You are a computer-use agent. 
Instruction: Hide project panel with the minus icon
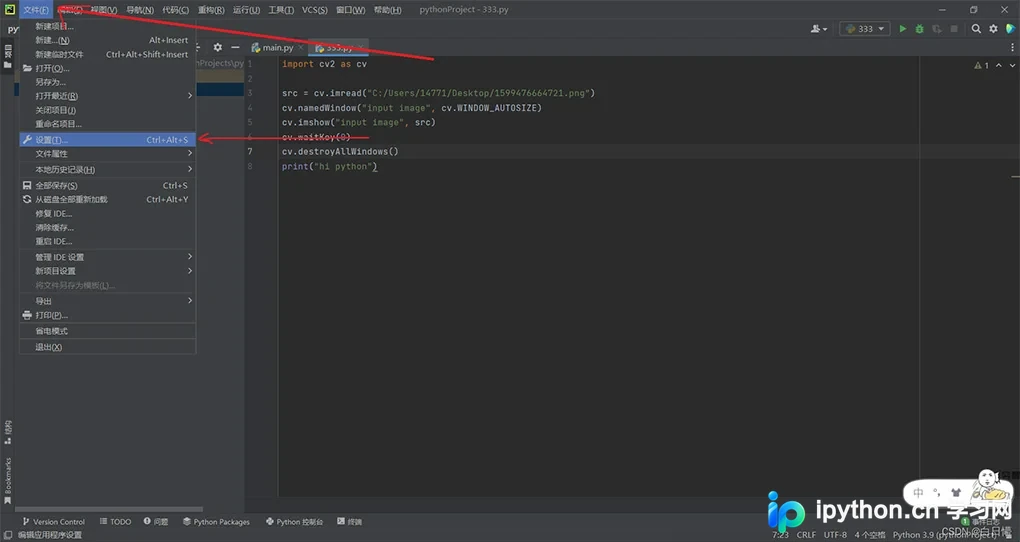click(x=235, y=47)
